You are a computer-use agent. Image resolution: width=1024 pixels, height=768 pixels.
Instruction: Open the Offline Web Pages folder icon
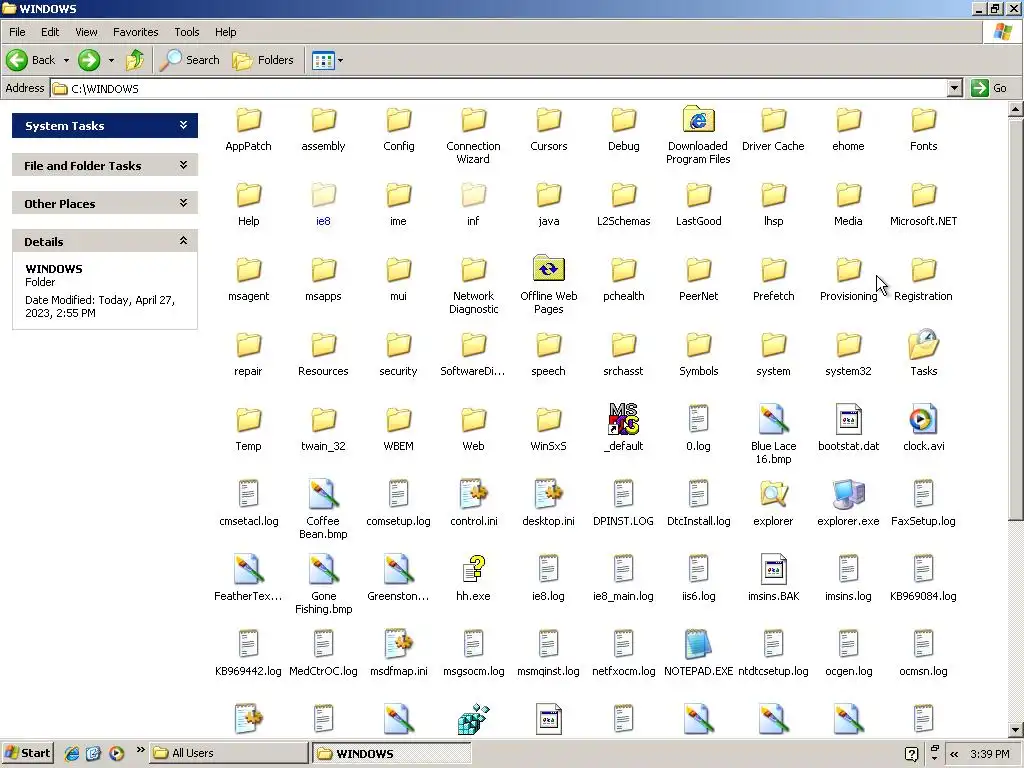549,269
